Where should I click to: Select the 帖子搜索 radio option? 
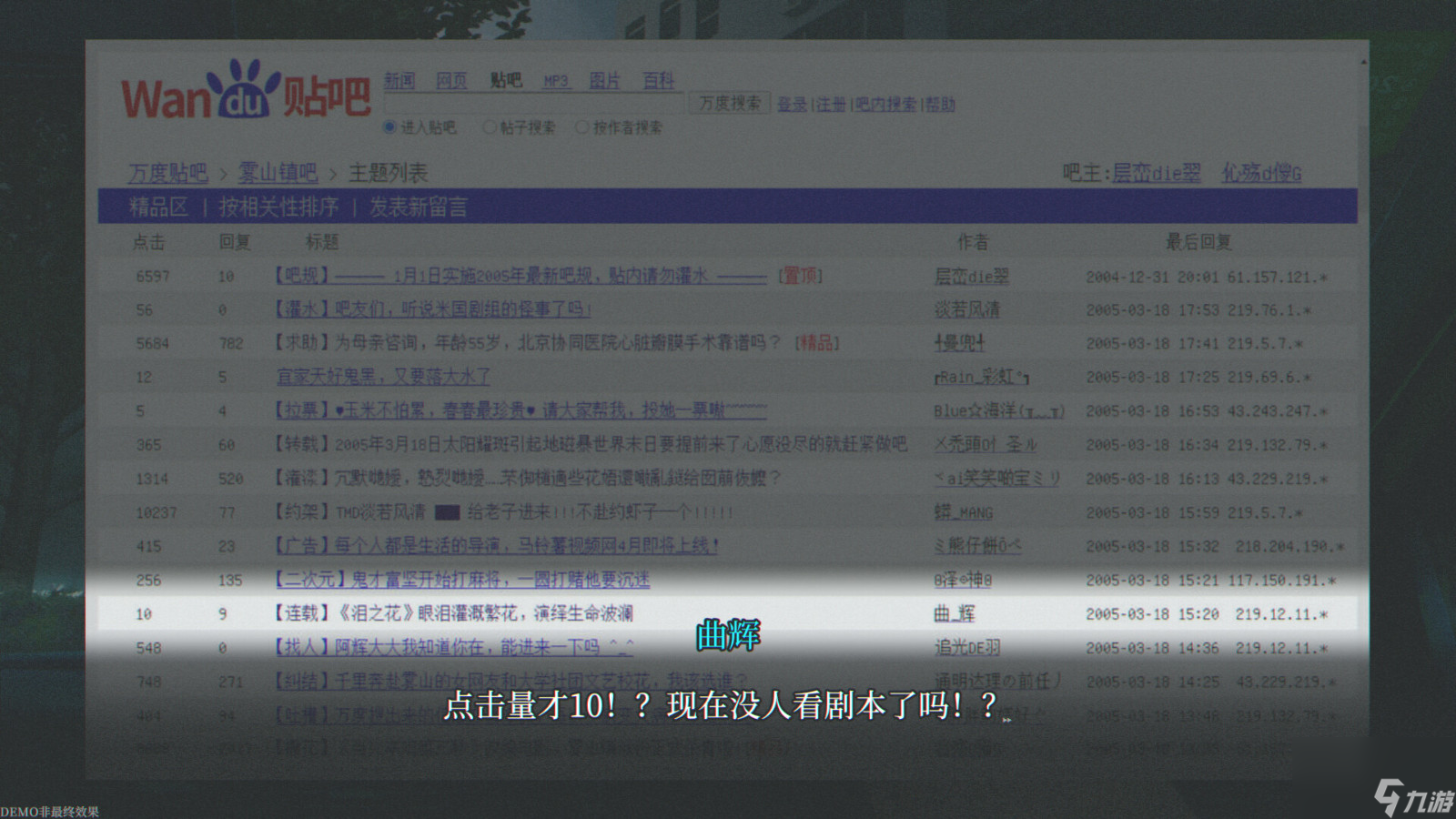(489, 127)
